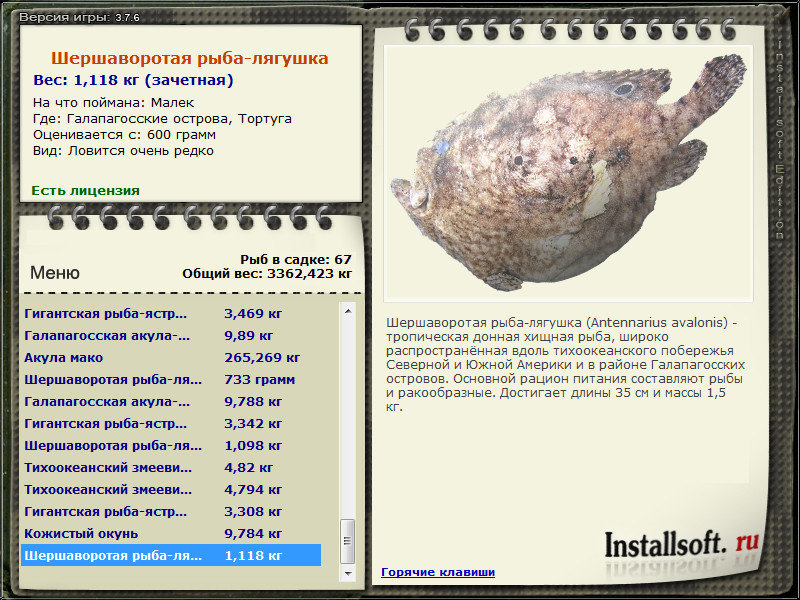The image size is (800, 600).
Task: Click the fish list scrollbar thumb
Action: coord(348,541)
